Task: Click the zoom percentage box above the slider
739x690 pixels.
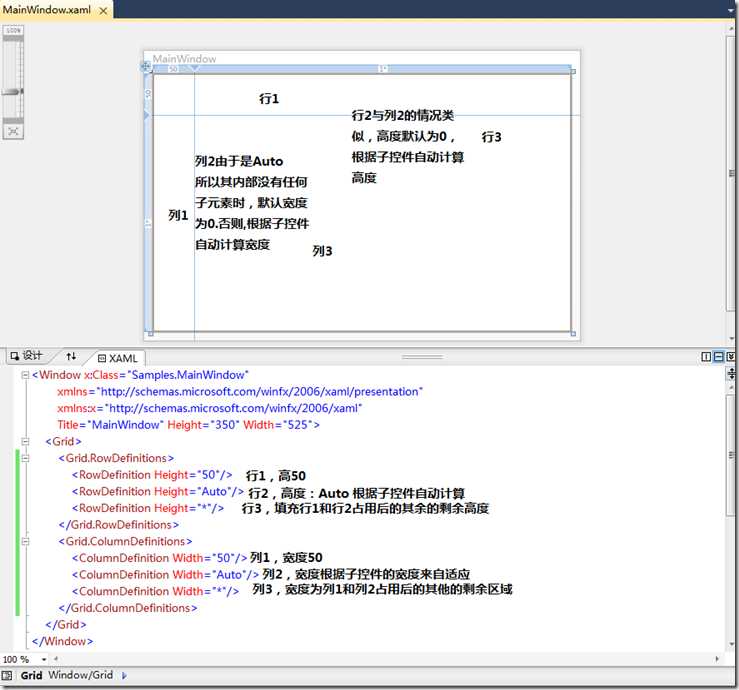Action: 13,30
